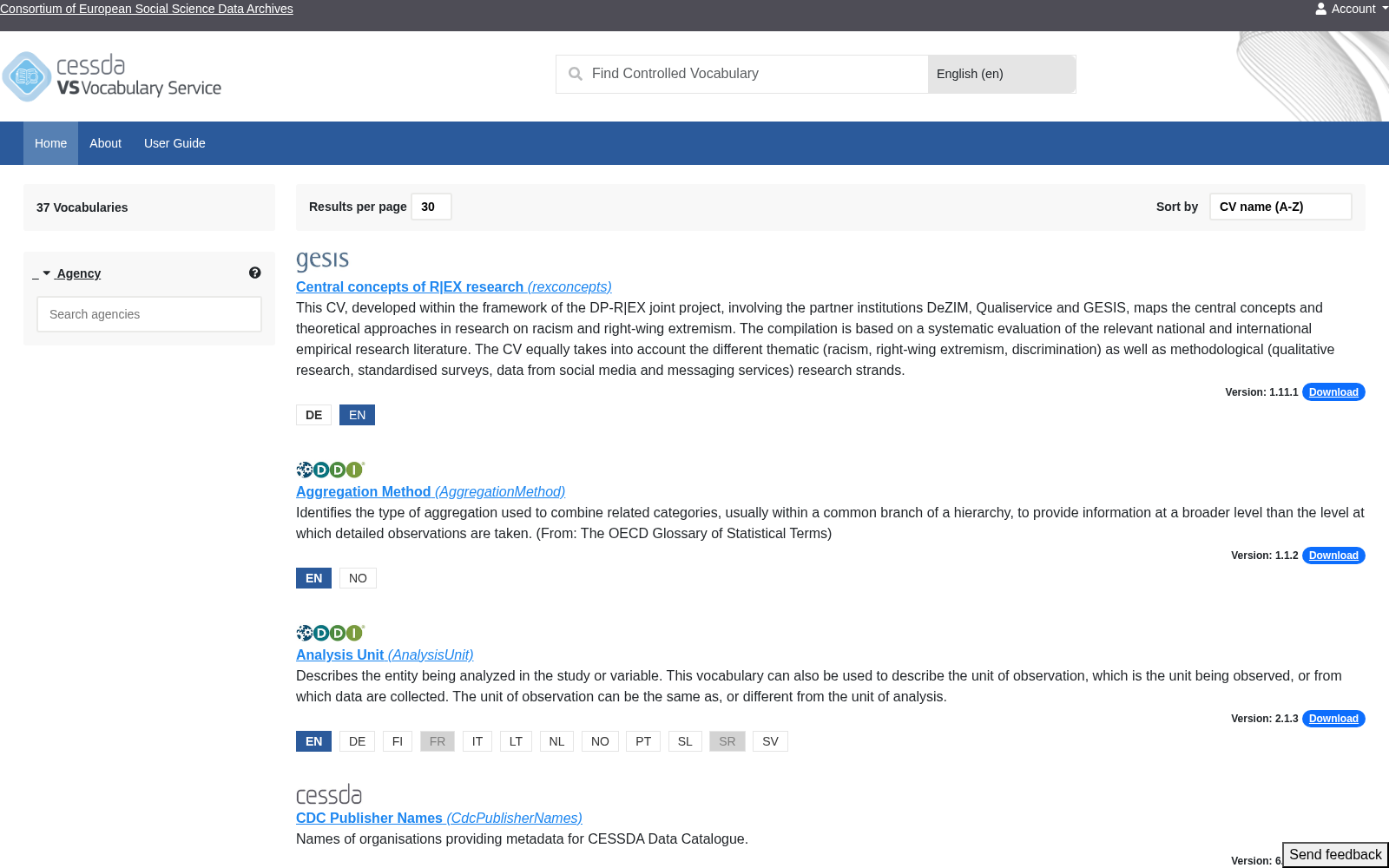Screen dimensions: 1389x868
Task: Click Version: 2.1.3 text
Action: 1264,719
